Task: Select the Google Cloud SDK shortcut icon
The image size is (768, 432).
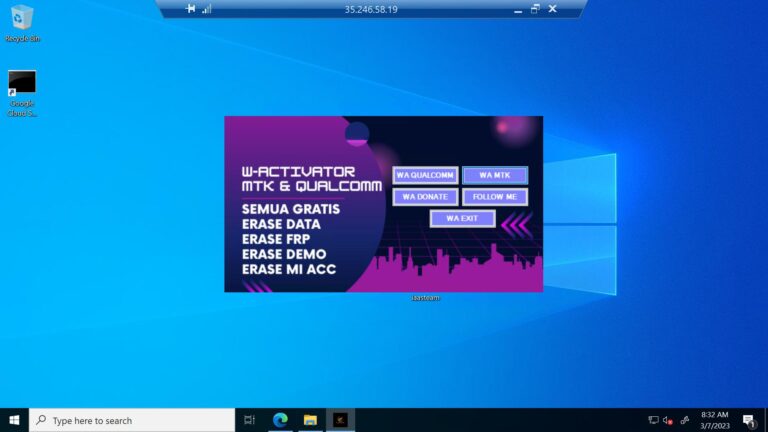Action: 22,94
